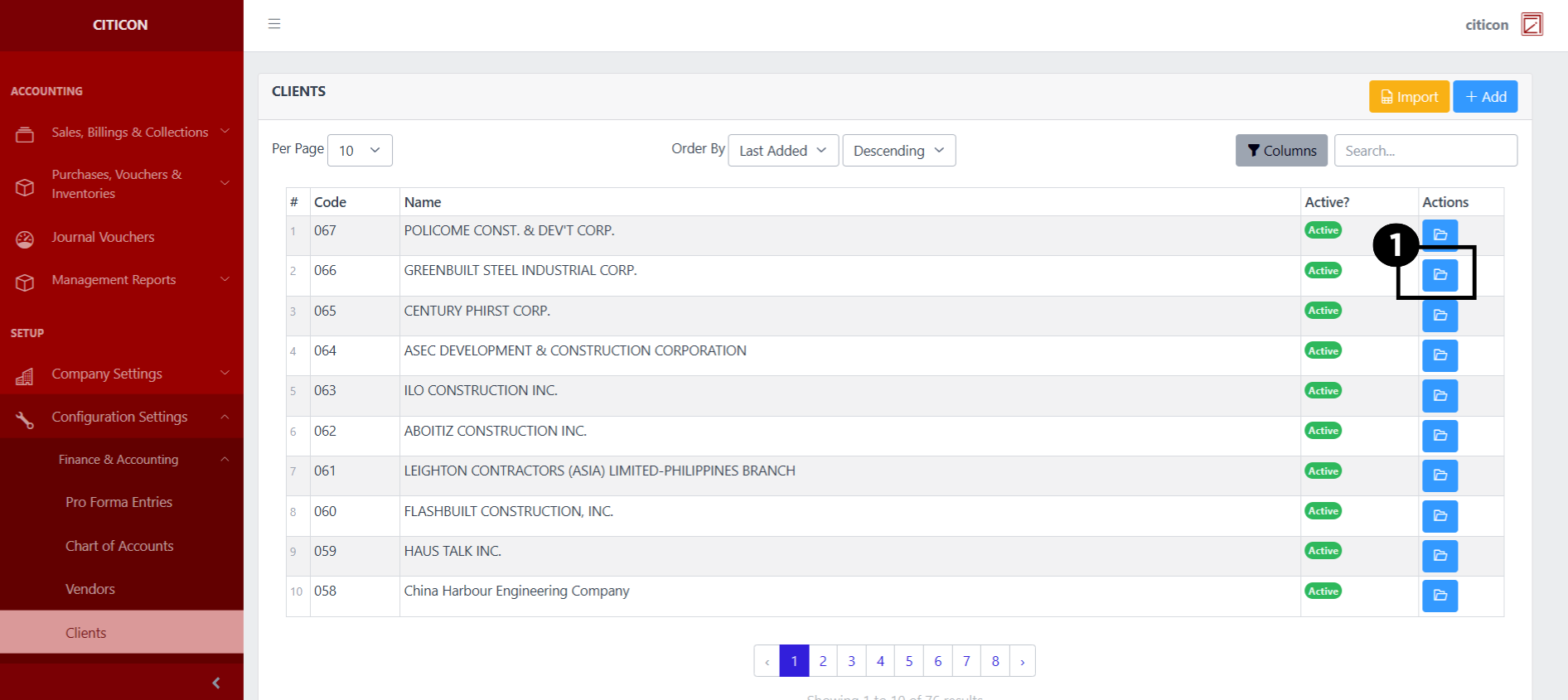This screenshot has height=700, width=1568.
Task: Click the Add client button
Action: click(x=1485, y=97)
